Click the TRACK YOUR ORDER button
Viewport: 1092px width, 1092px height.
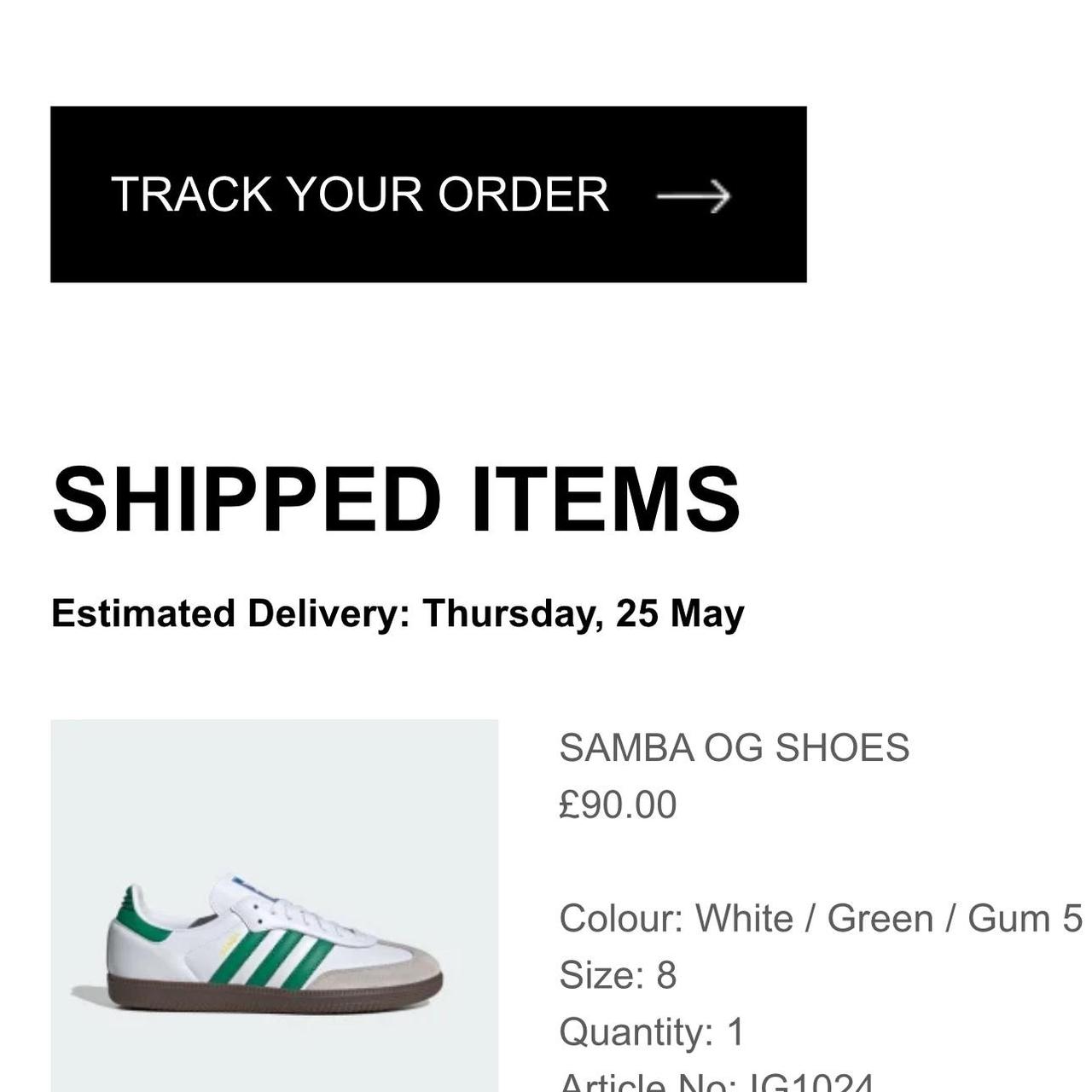(428, 195)
